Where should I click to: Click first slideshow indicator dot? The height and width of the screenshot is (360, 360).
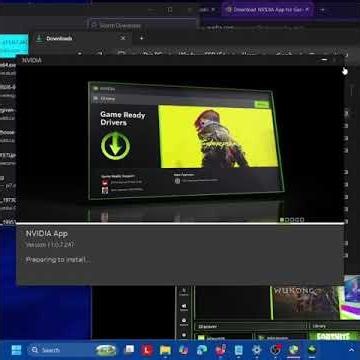click(x=282, y=220)
